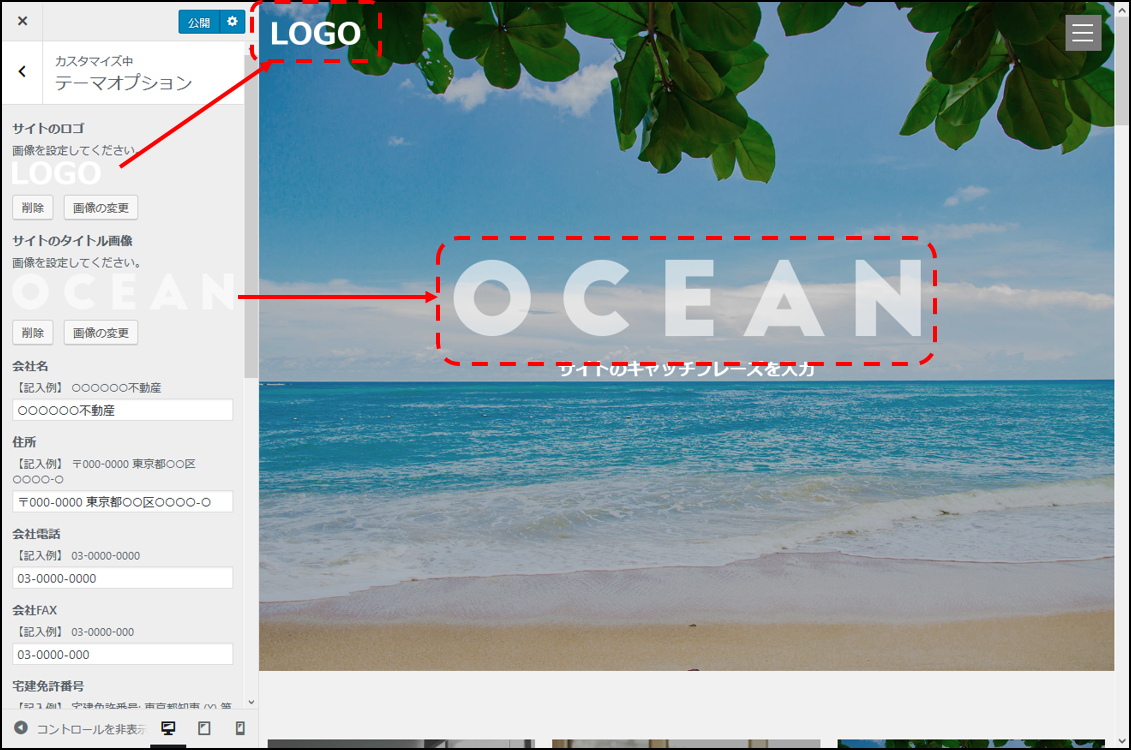Focus the 住所 address input field
Viewport: 1131px width, 750px height.
click(123, 502)
